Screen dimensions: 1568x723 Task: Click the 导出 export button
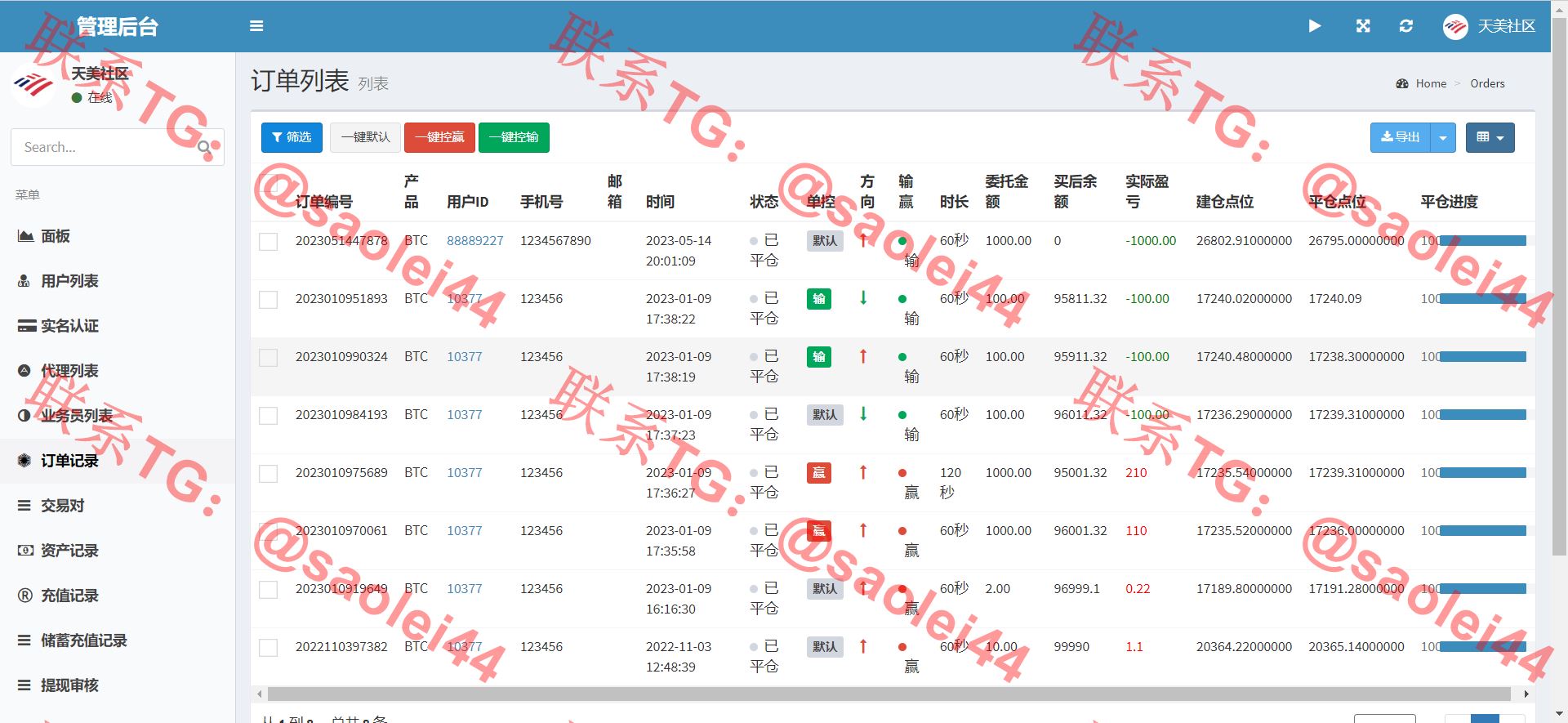(1401, 137)
